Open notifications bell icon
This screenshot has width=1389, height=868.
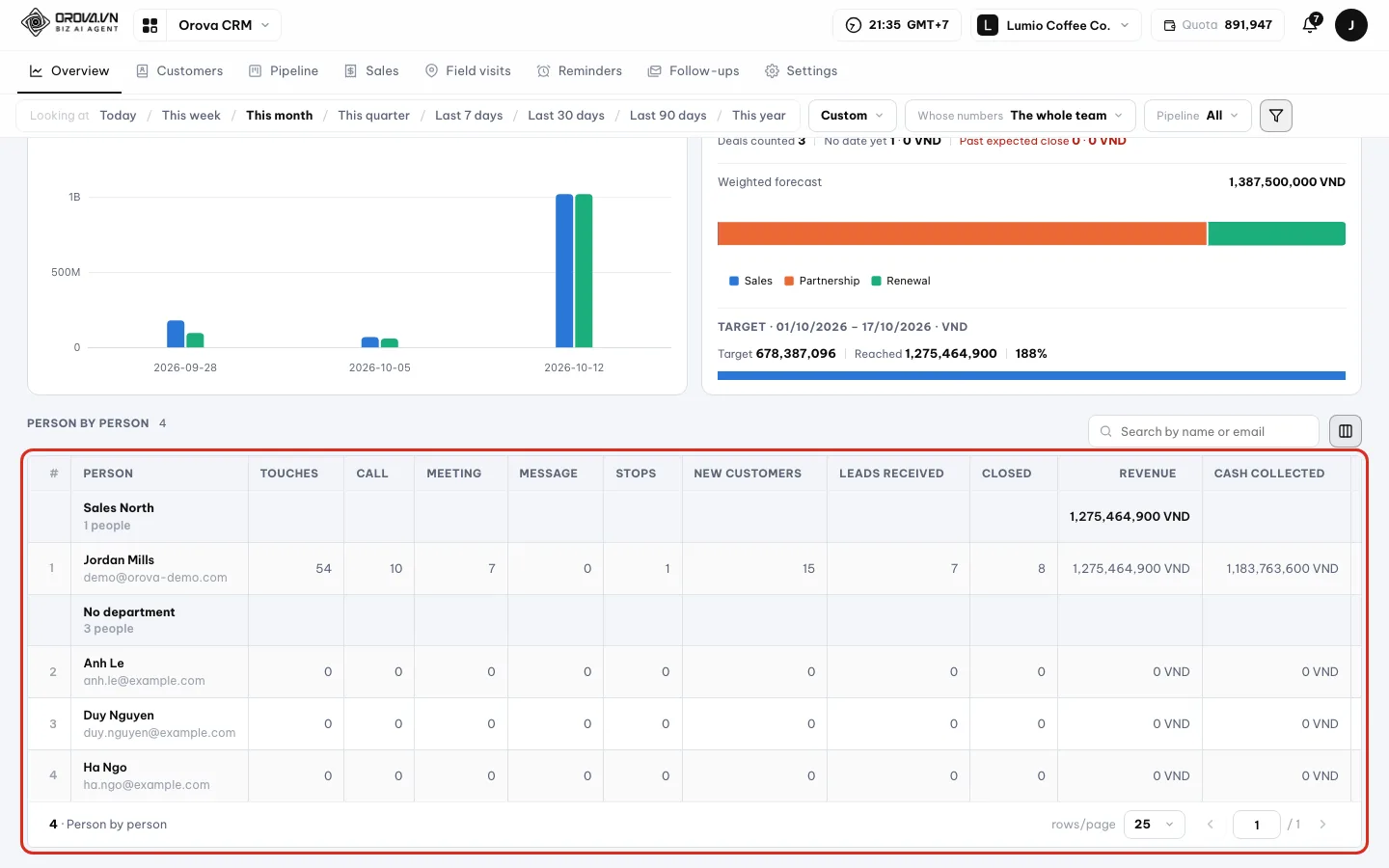click(x=1310, y=25)
